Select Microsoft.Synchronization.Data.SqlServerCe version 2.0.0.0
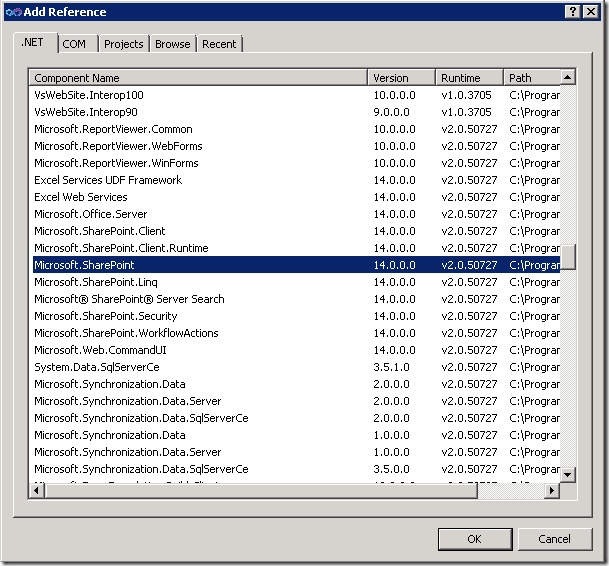 pyautogui.click(x=296, y=418)
